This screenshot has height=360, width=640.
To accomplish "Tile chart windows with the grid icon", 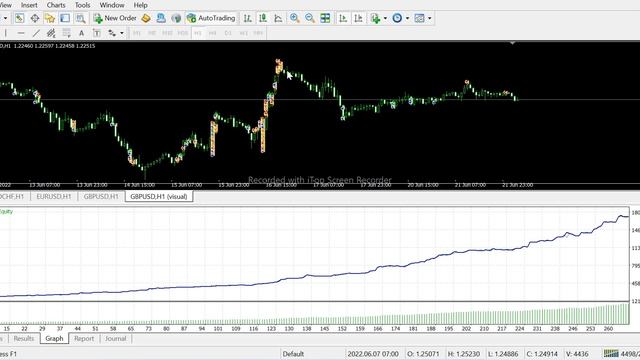I will pos(325,18).
